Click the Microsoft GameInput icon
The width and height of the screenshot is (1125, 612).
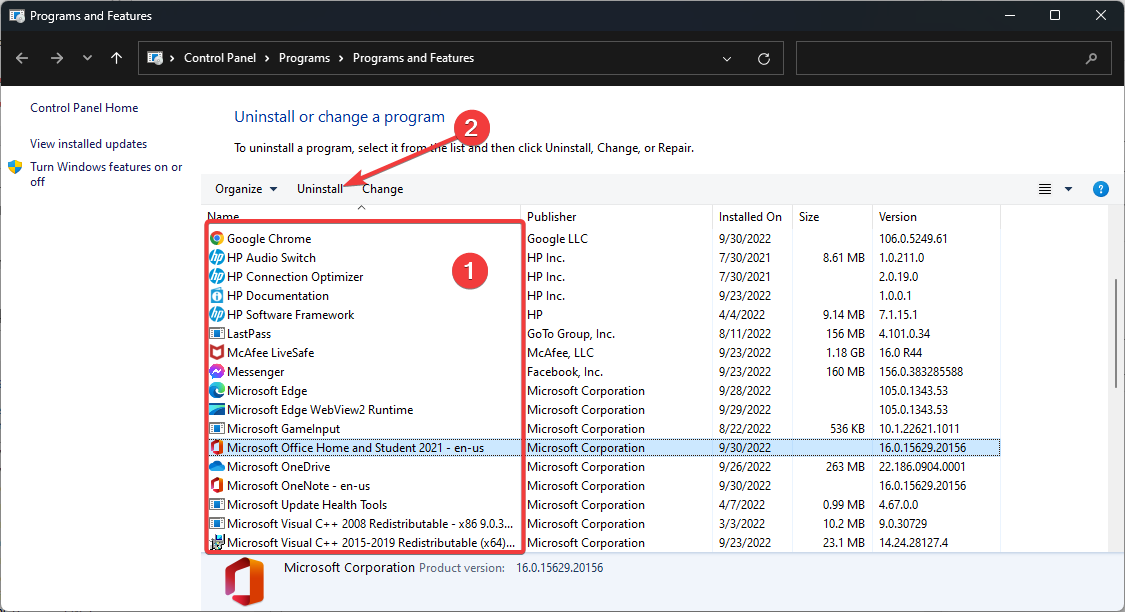point(217,428)
